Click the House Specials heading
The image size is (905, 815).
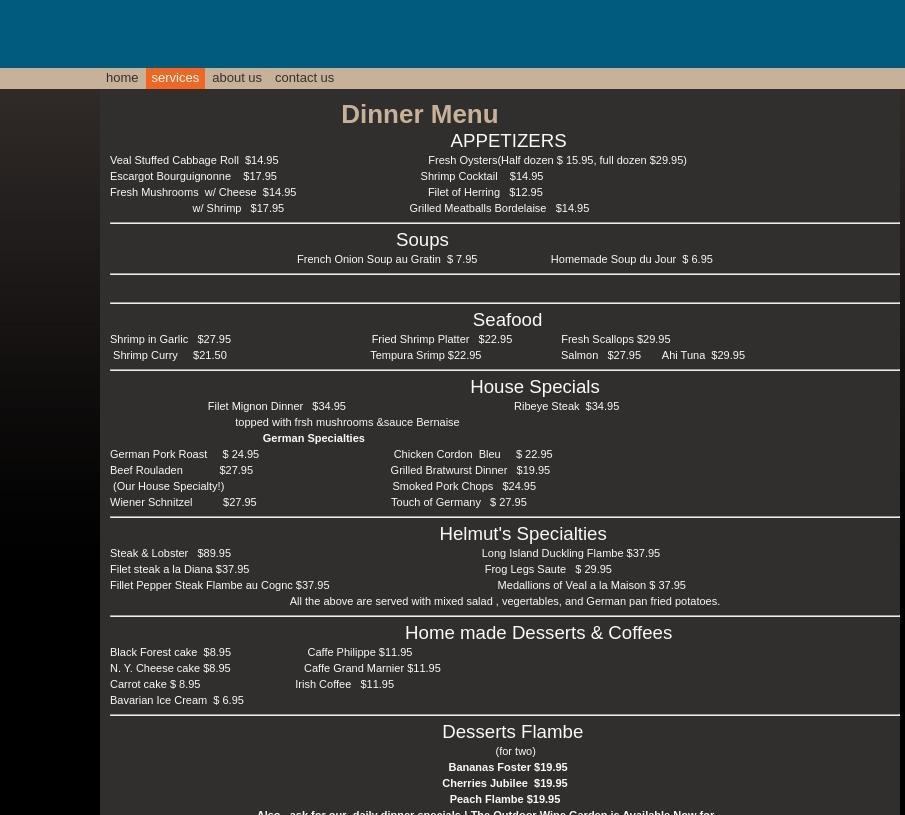534,387
